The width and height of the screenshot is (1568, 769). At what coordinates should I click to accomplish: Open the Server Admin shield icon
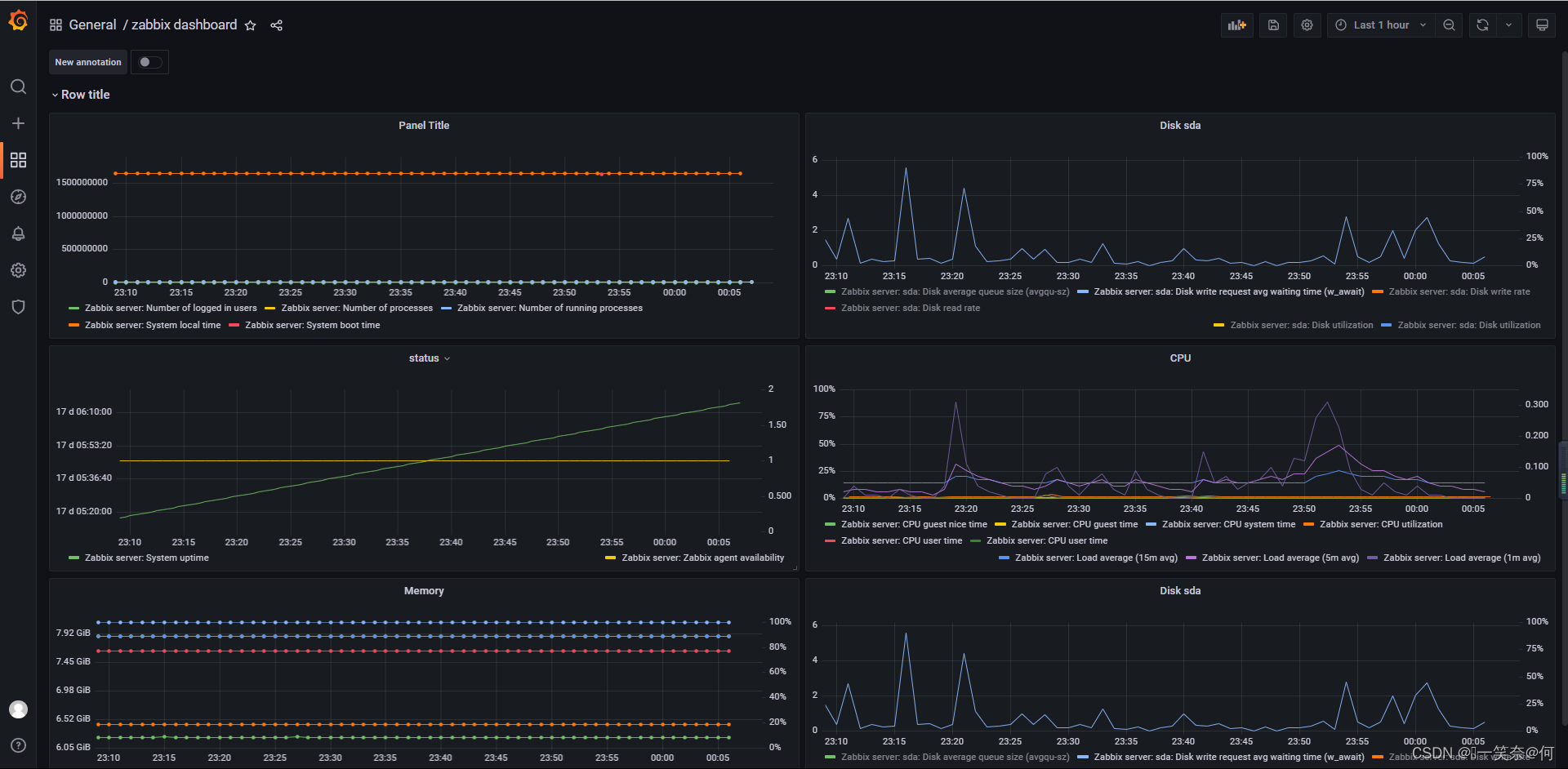[18, 307]
